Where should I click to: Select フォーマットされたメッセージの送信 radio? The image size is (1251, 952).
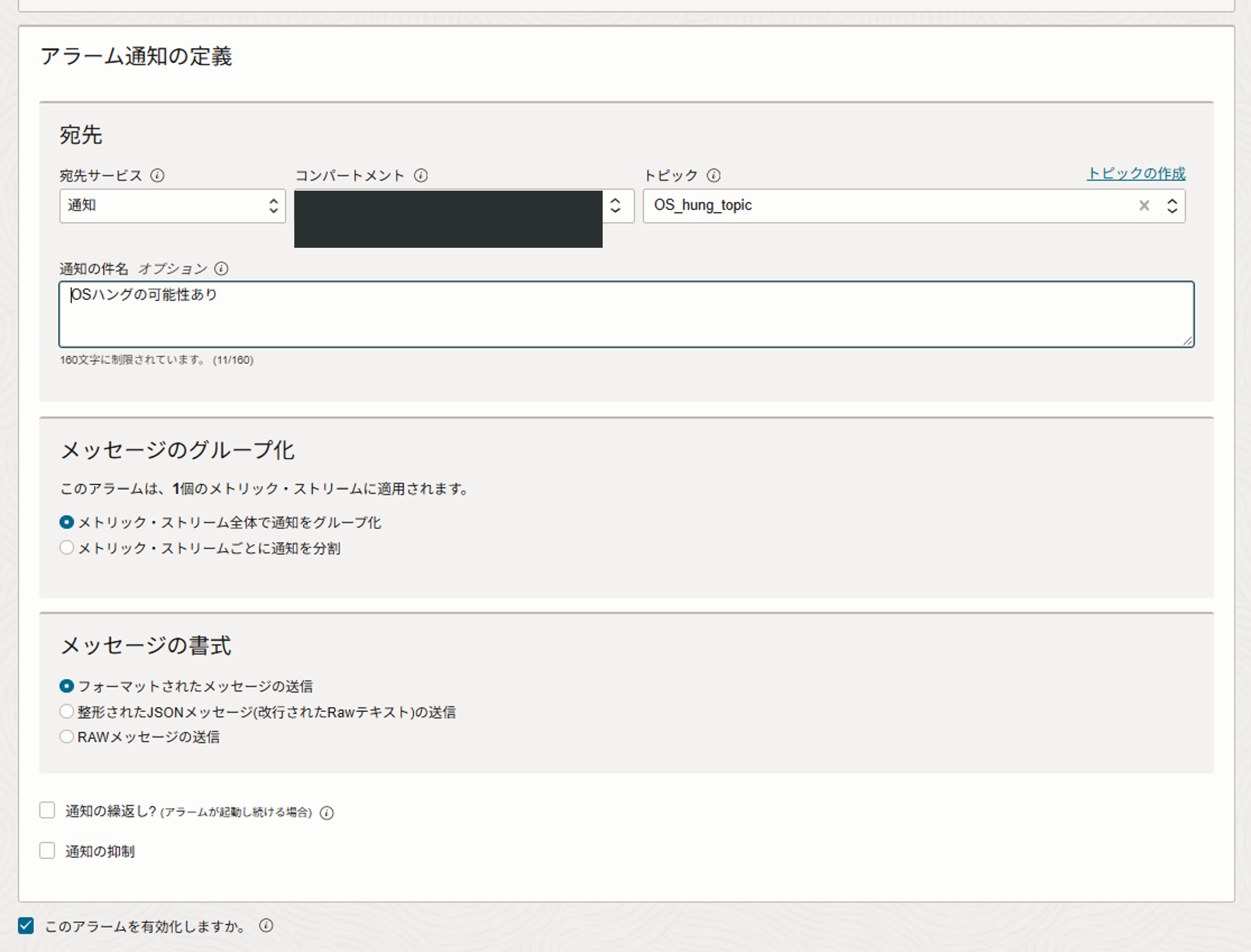coord(67,686)
